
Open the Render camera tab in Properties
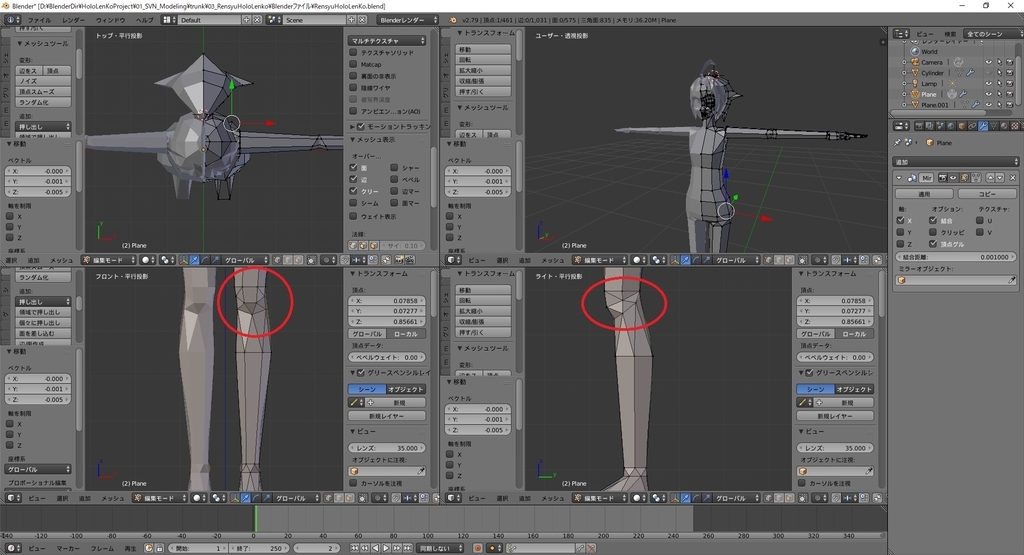click(919, 126)
